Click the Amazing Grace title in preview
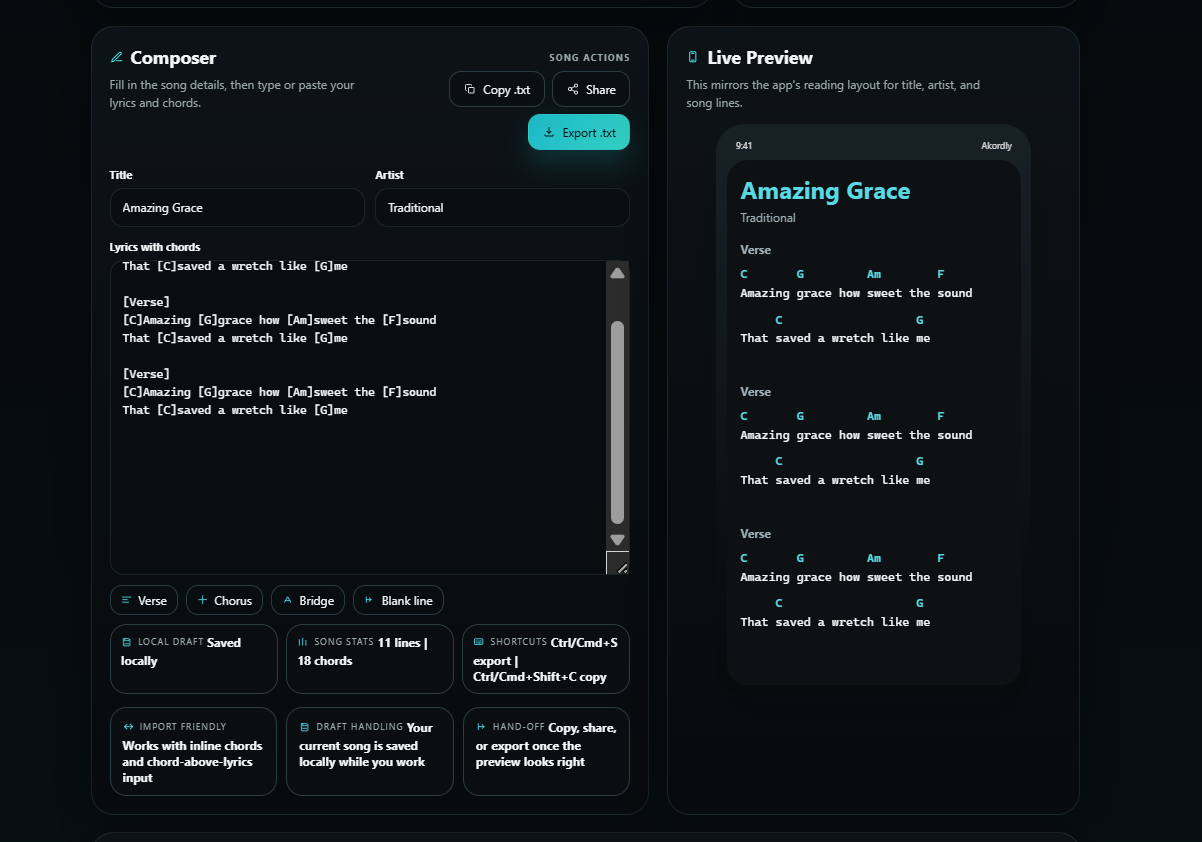The image size is (1202, 842). click(x=825, y=191)
